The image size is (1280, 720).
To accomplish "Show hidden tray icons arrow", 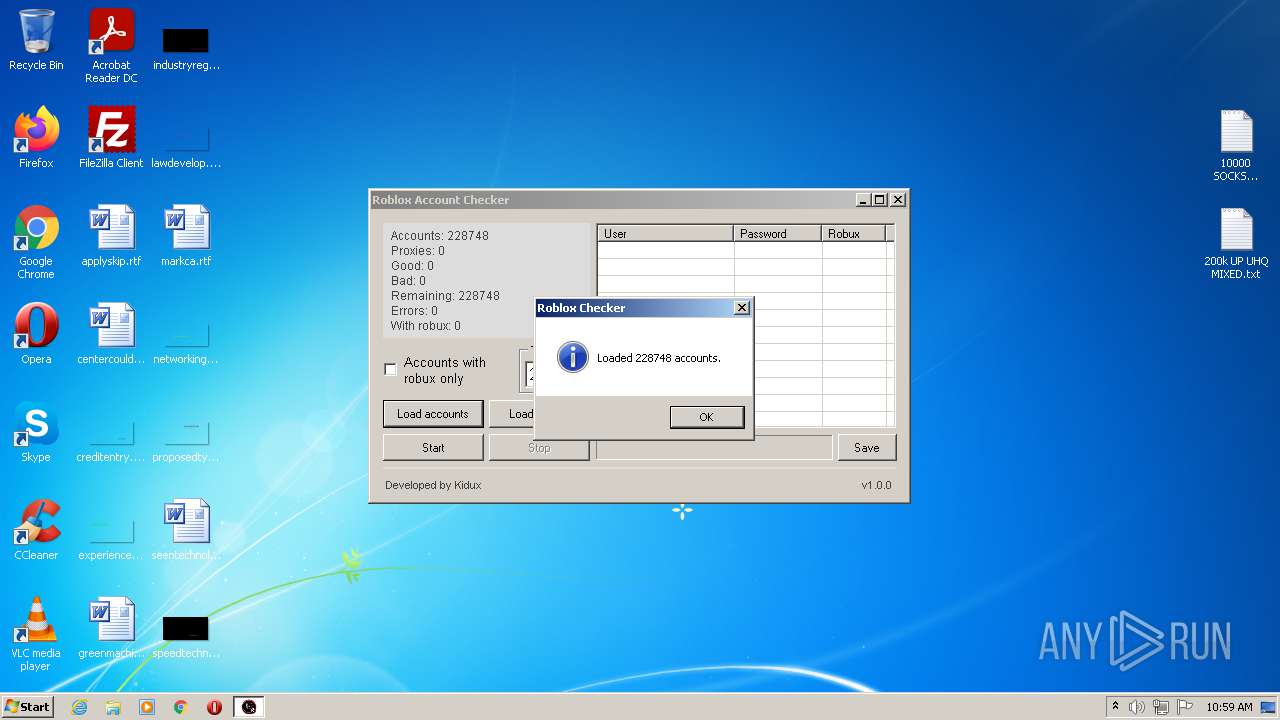I will tap(1115, 707).
